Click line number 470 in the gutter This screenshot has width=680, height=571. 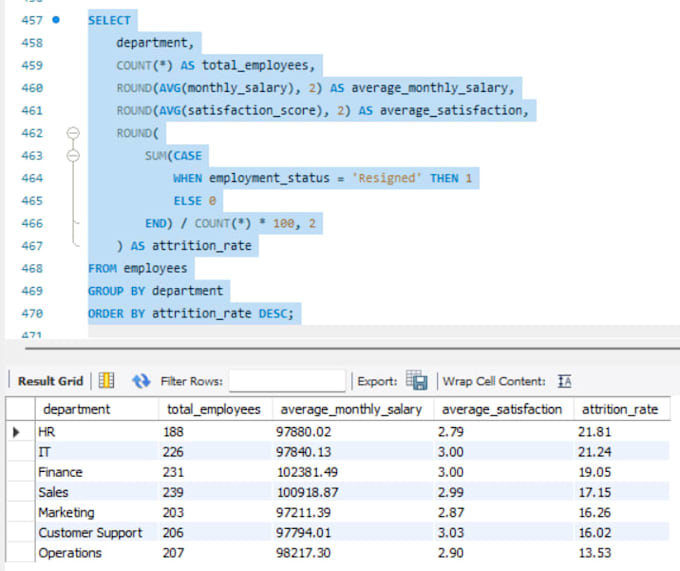(32, 313)
